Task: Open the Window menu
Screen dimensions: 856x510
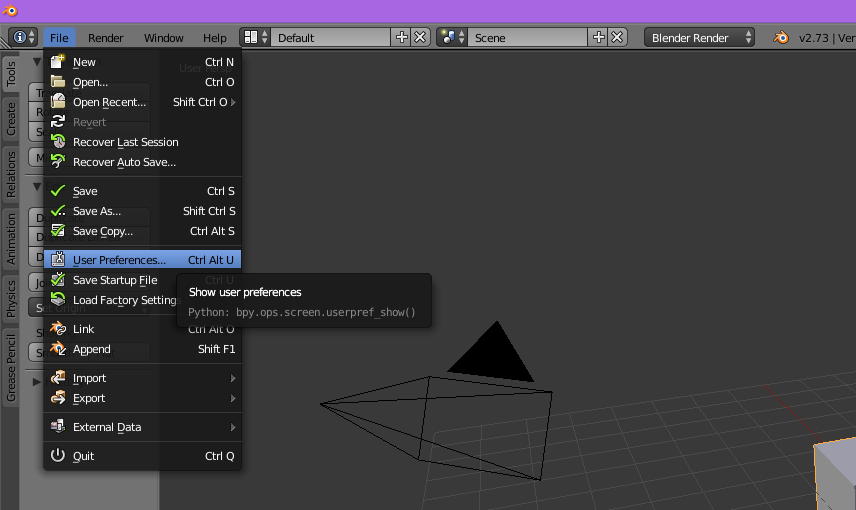Action: coord(163,38)
